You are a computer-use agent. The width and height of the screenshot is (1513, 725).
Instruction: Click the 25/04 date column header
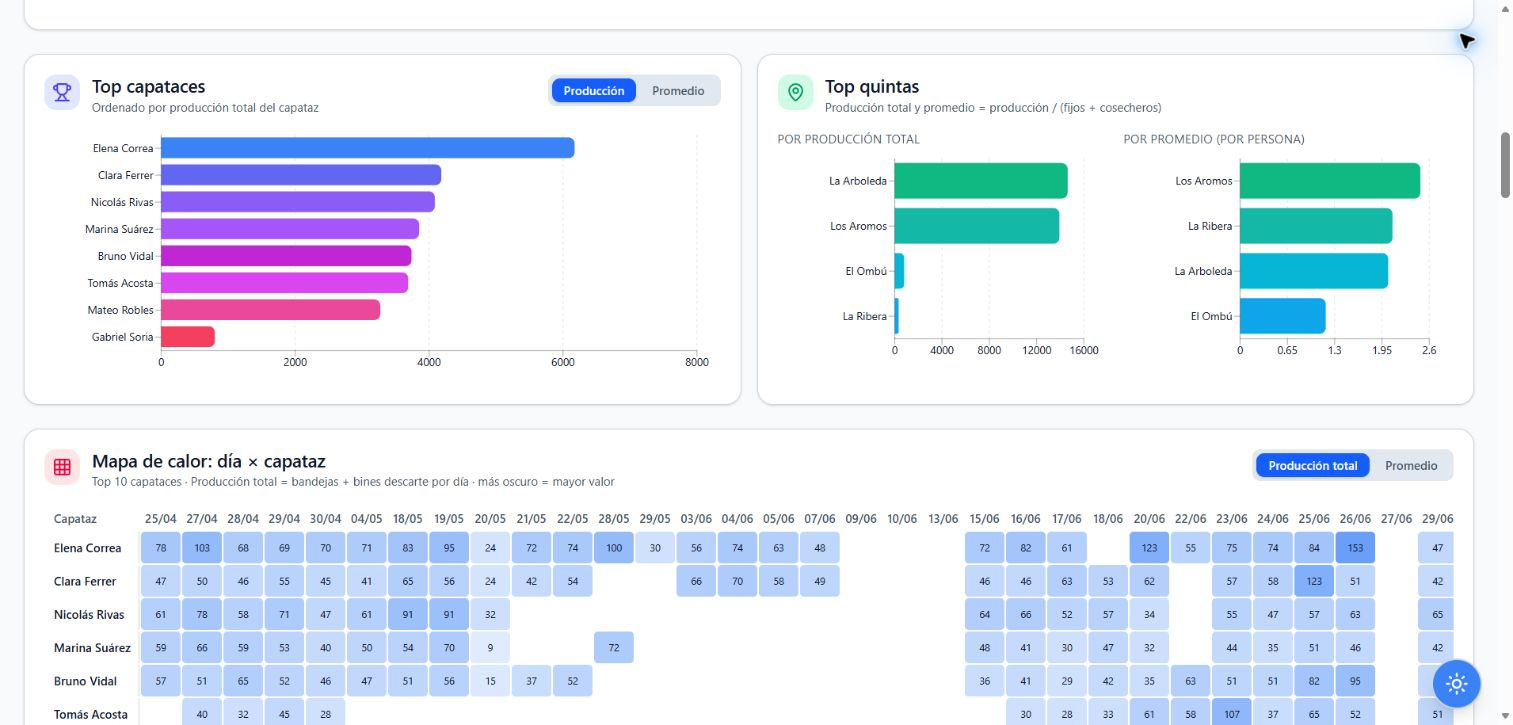161,519
